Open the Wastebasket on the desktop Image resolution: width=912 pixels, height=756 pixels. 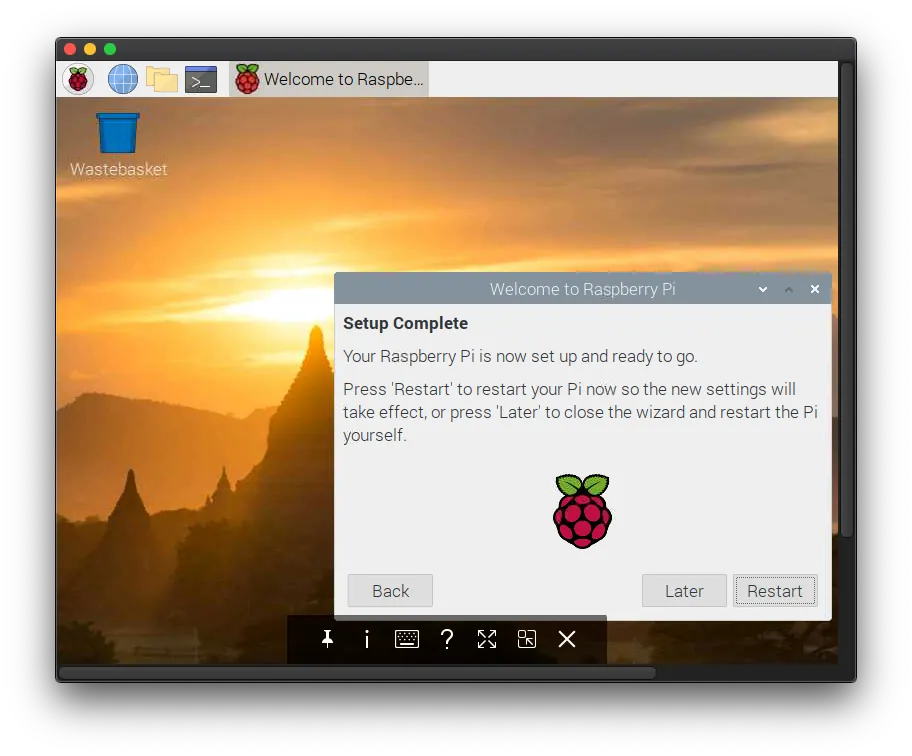pyautogui.click(x=117, y=131)
